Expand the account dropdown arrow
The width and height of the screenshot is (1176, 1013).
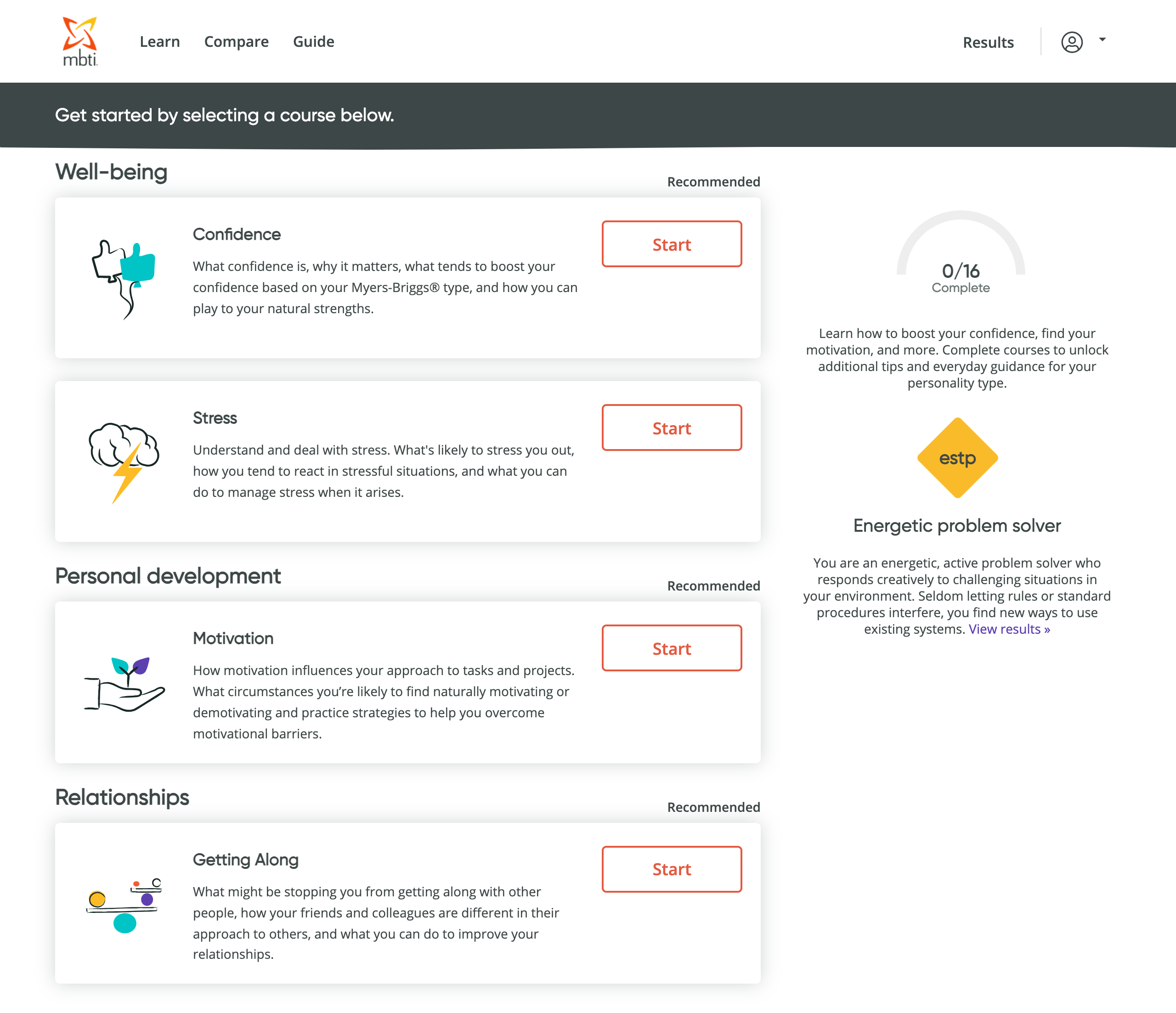[1102, 40]
